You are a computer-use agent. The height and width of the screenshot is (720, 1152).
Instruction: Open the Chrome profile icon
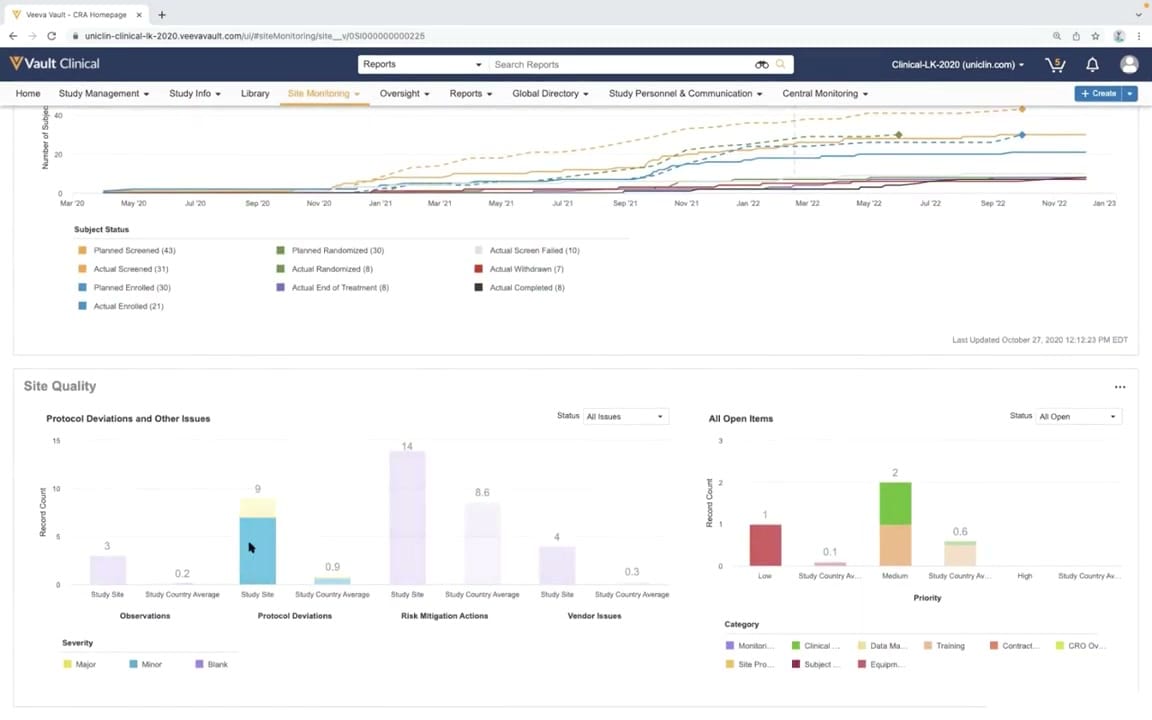1119,36
